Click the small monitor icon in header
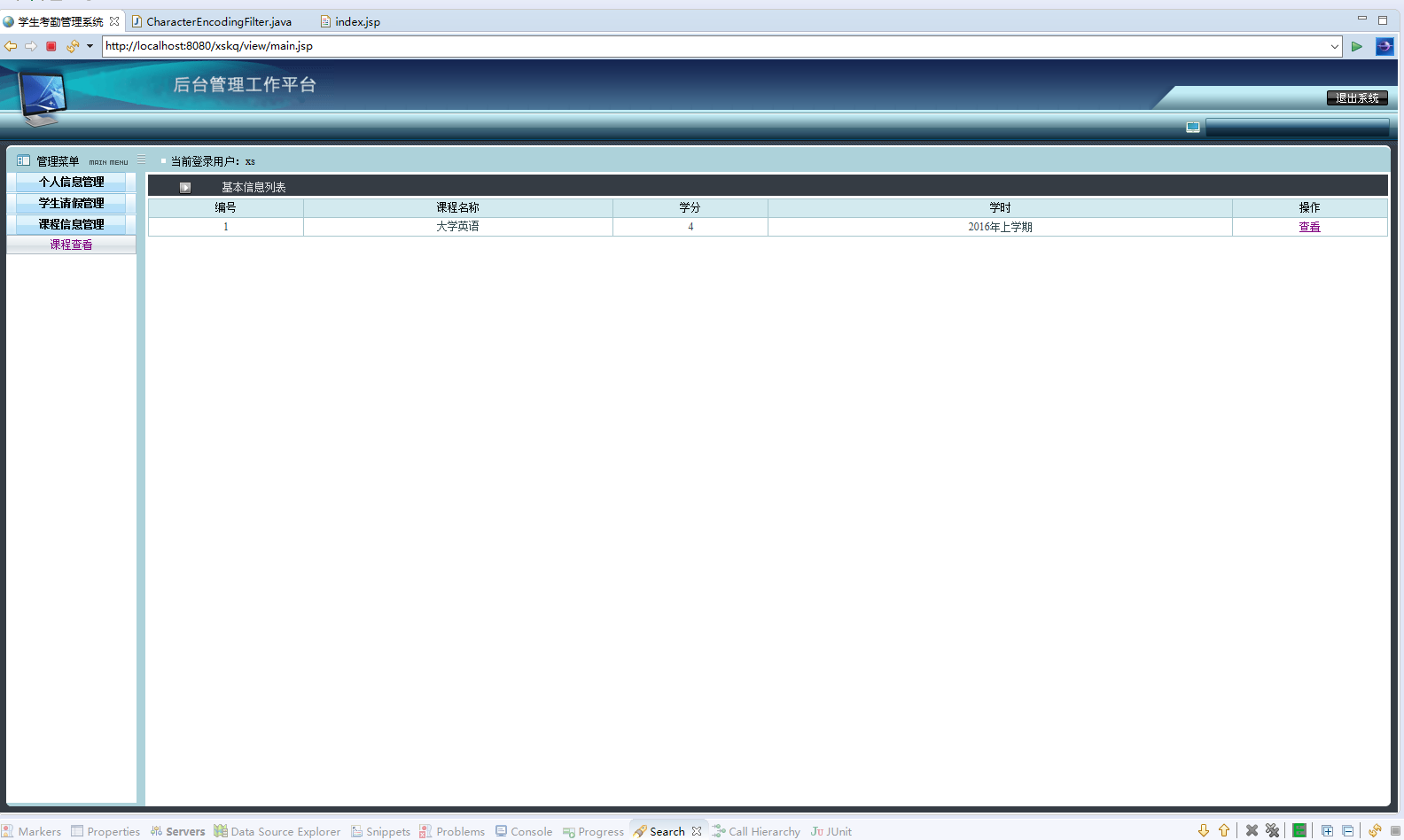 [x=1193, y=128]
